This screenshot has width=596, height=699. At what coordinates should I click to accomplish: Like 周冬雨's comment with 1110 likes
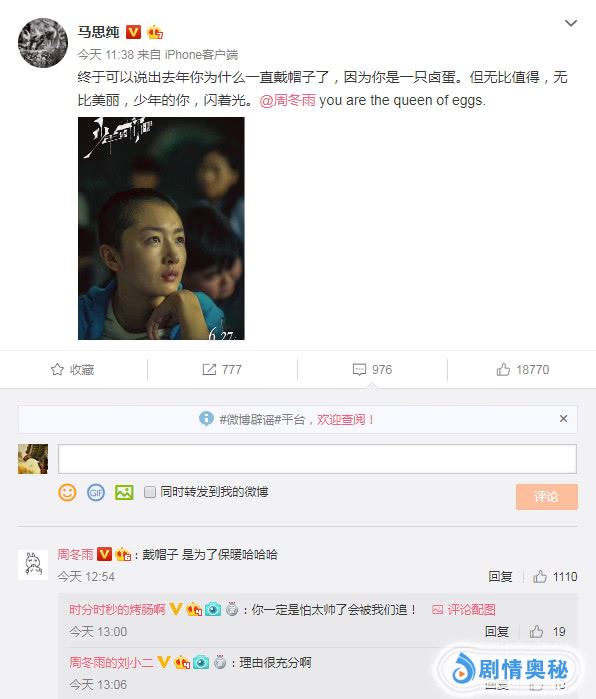point(540,576)
